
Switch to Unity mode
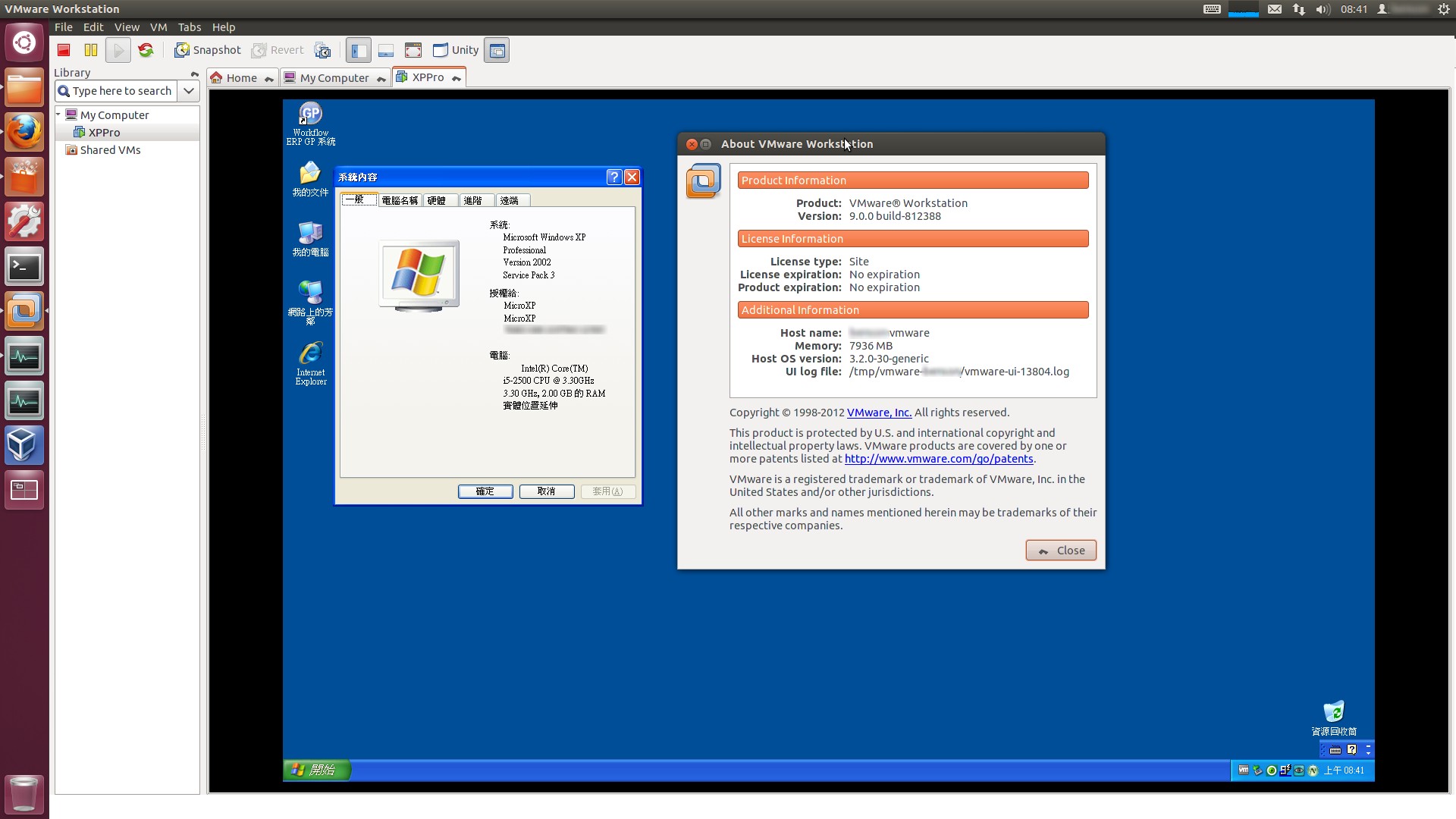coord(456,50)
